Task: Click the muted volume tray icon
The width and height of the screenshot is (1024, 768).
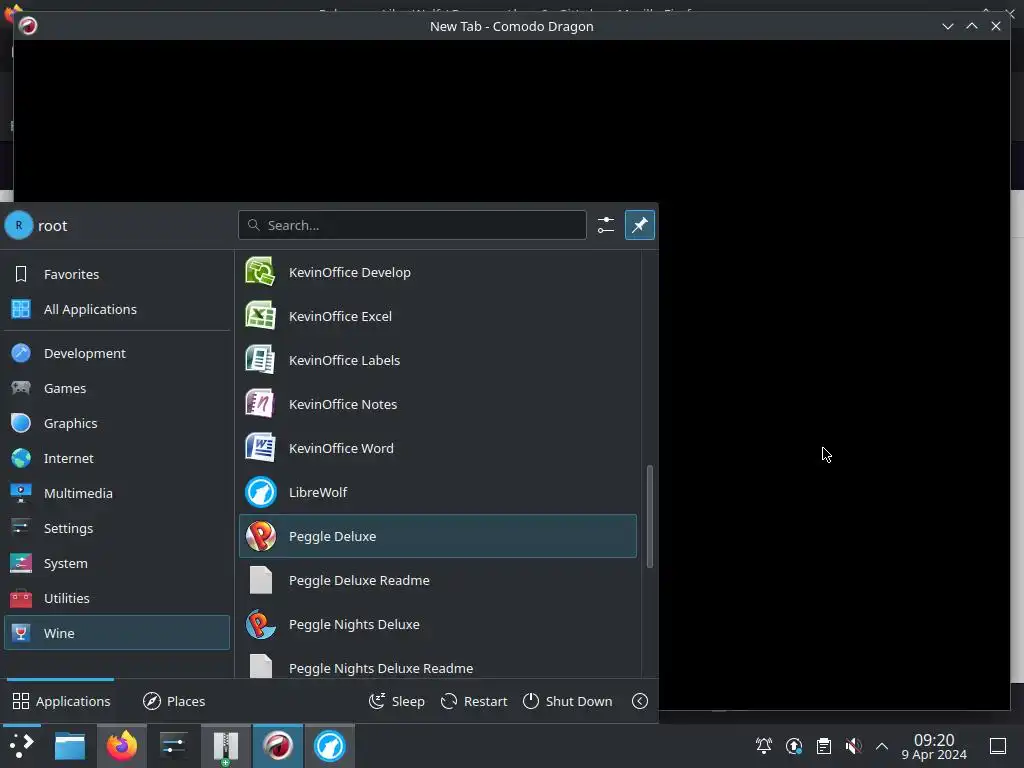Action: (853, 746)
